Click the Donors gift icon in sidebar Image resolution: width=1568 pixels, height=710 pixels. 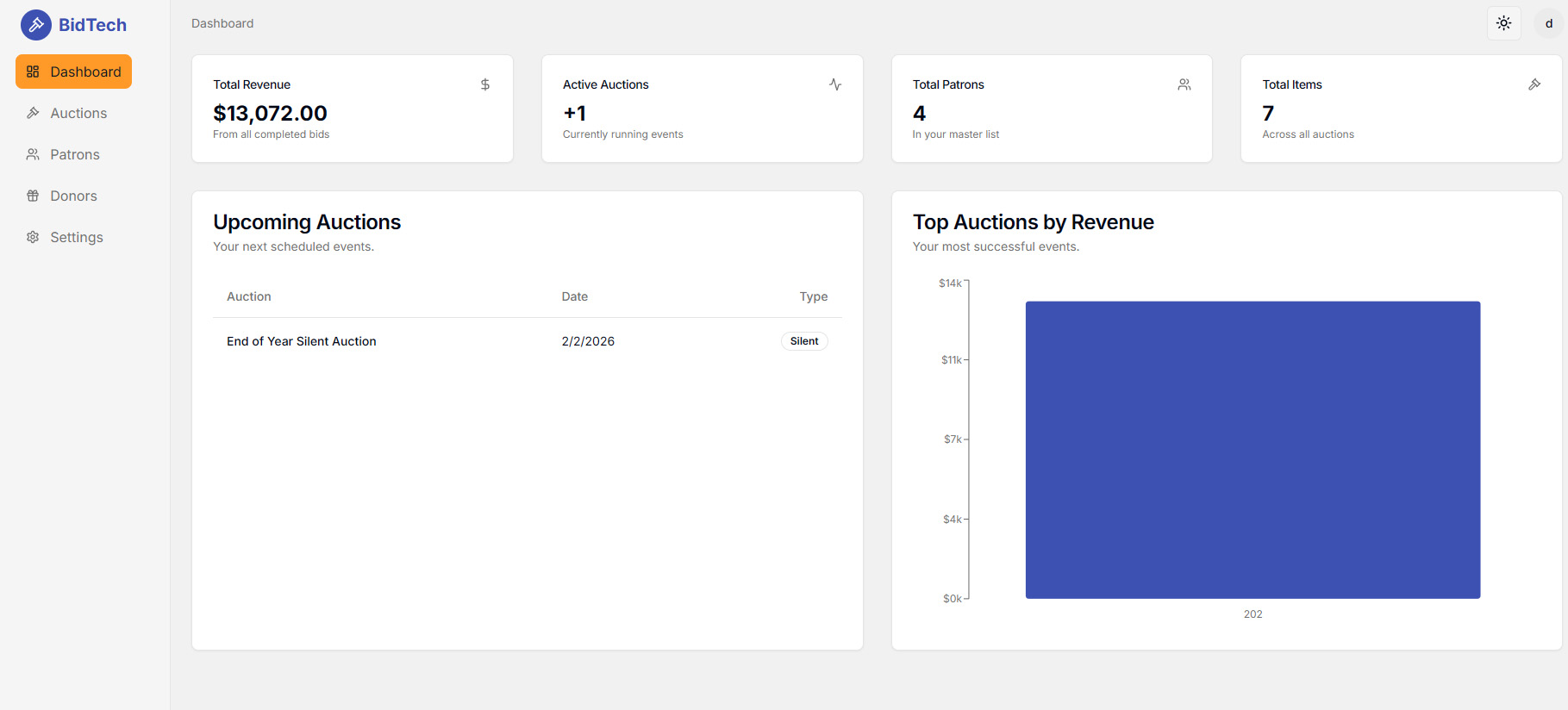click(x=33, y=196)
